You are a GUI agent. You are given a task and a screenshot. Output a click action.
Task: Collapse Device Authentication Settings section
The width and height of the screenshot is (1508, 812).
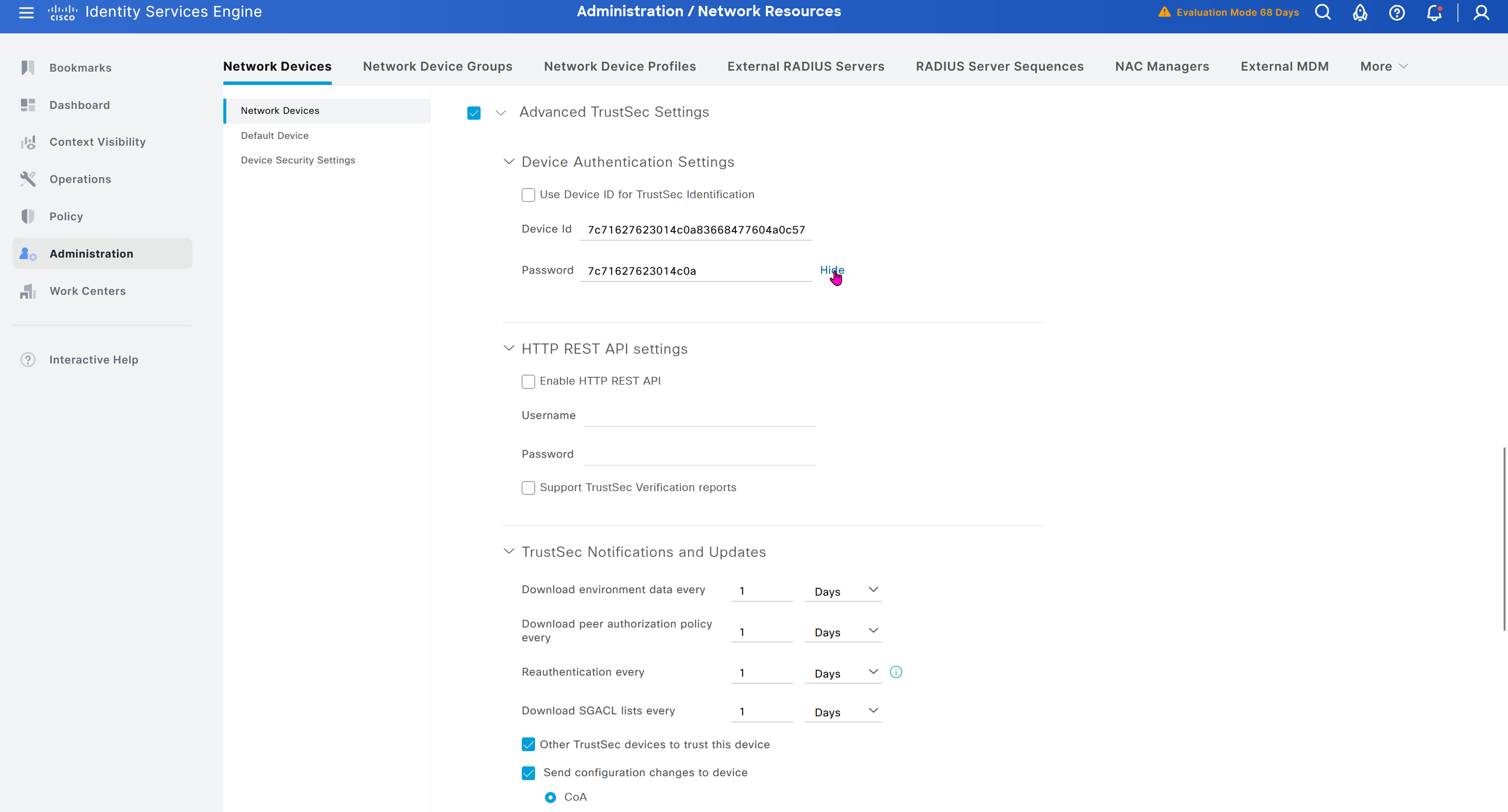[509, 162]
